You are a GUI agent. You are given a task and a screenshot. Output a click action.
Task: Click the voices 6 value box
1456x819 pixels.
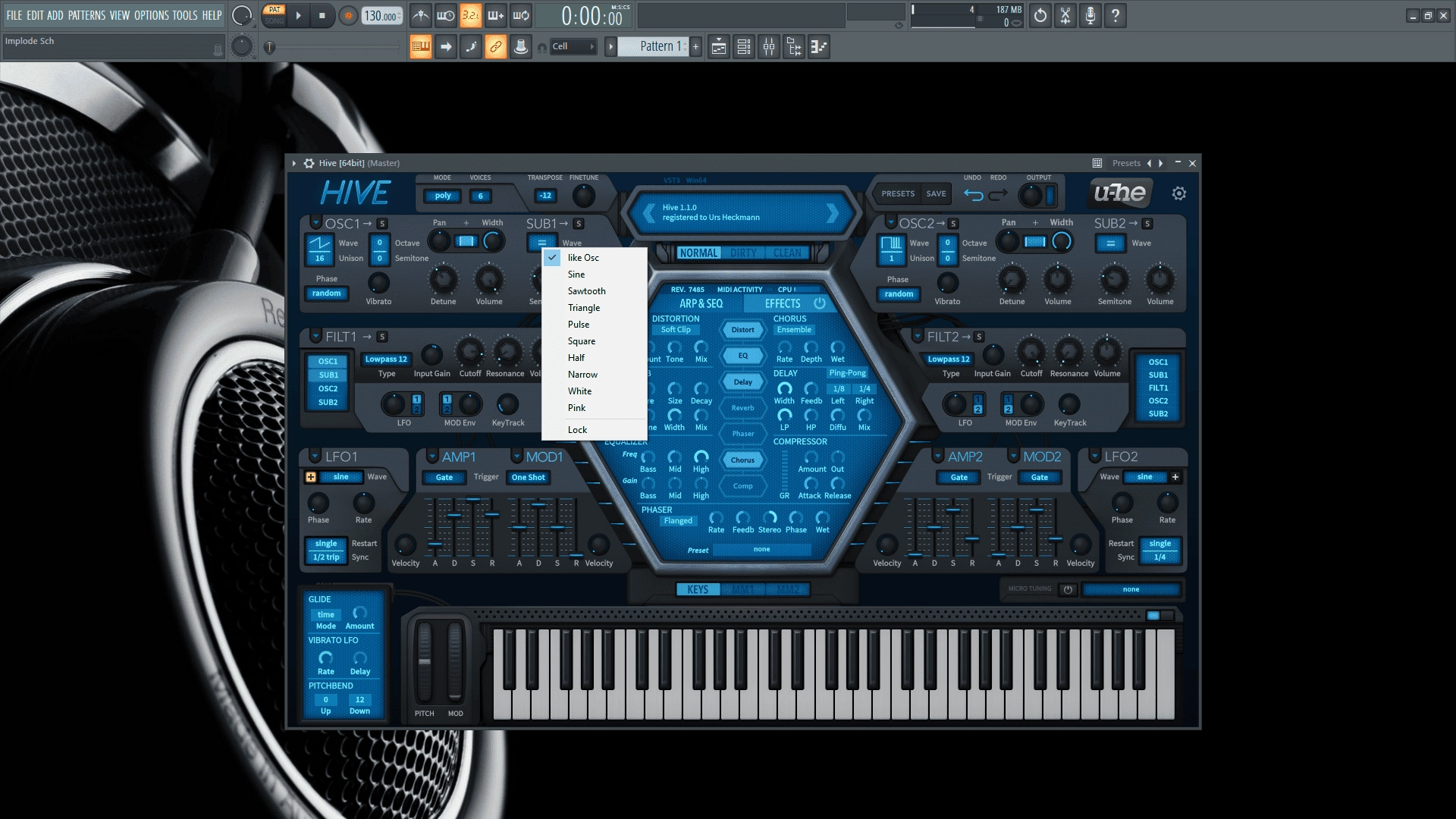pos(480,196)
